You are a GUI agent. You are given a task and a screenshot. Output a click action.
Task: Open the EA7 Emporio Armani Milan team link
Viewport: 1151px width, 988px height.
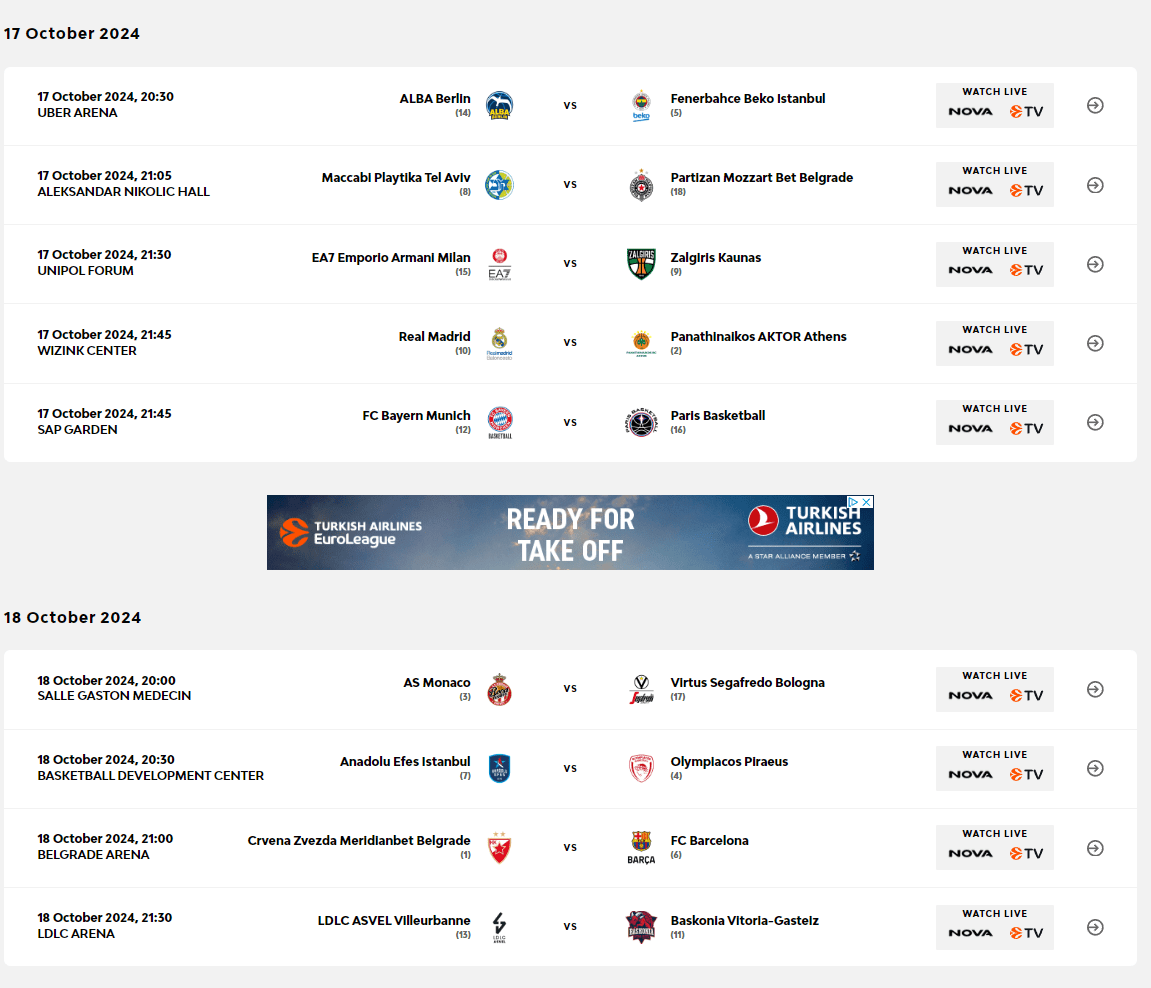[391, 258]
